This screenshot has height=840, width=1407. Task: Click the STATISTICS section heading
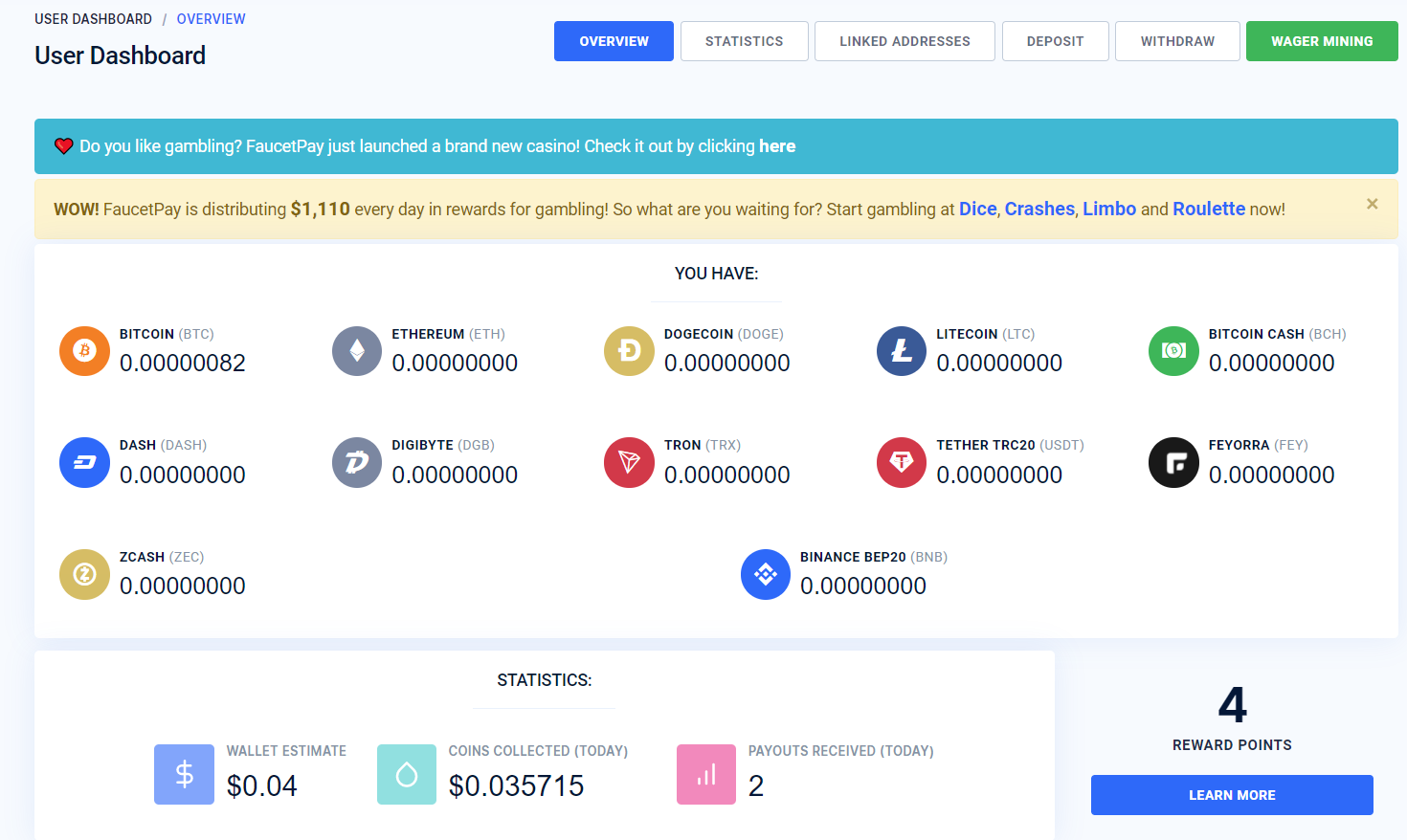pyautogui.click(x=544, y=680)
